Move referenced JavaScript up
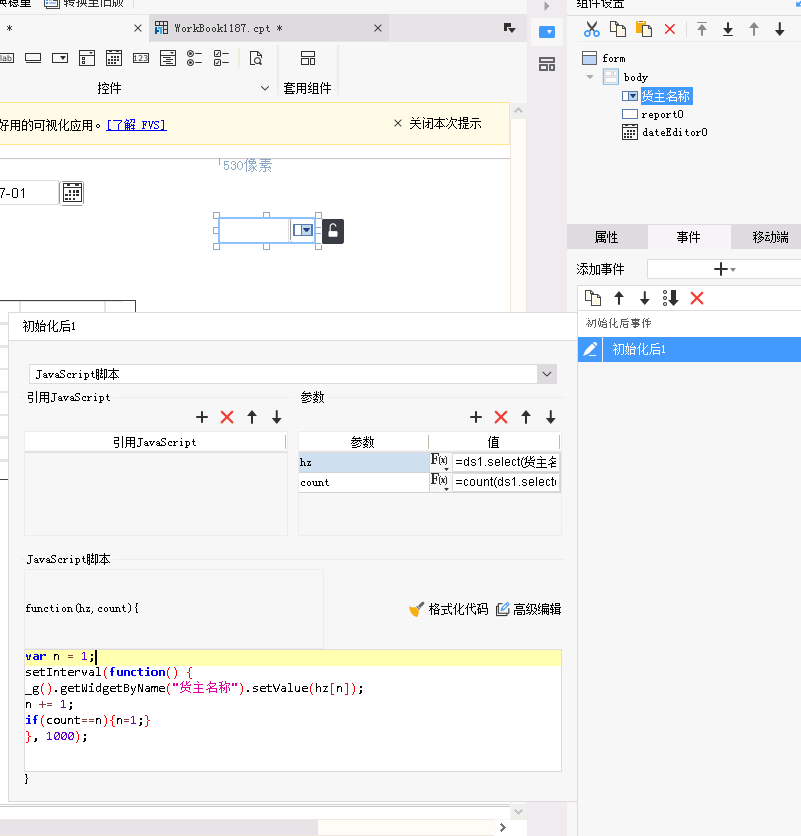Viewport: 801px width, 836px height. point(252,417)
